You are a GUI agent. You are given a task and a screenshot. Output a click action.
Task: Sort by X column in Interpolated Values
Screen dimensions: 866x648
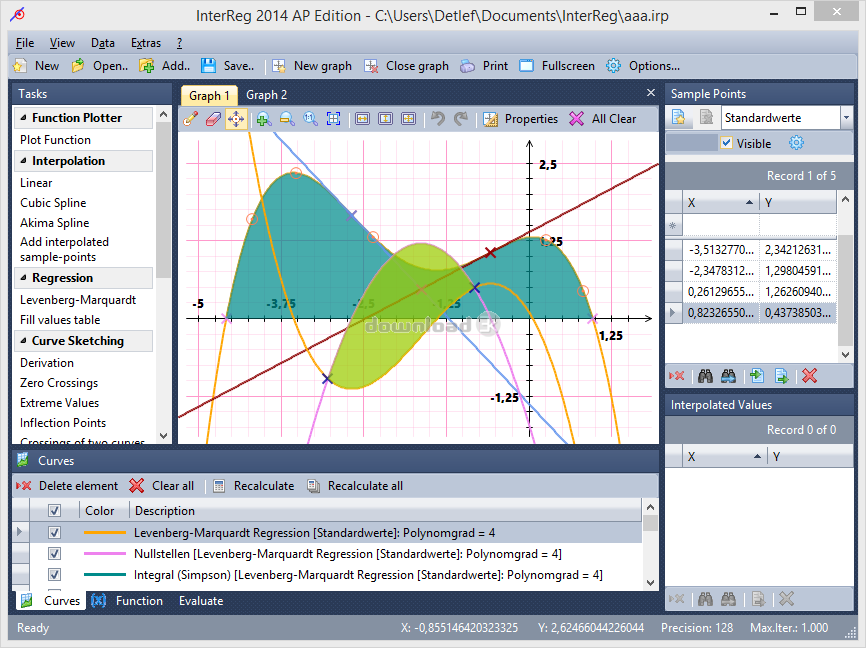pos(725,456)
